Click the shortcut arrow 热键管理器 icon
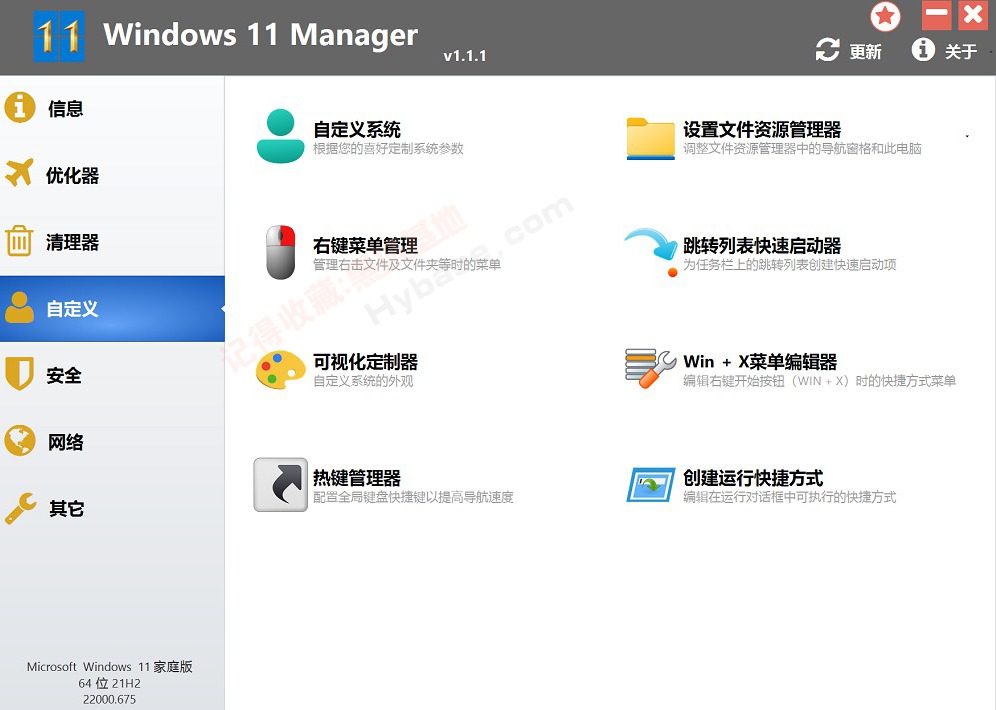Screen dimensions: 996x710 point(281,485)
